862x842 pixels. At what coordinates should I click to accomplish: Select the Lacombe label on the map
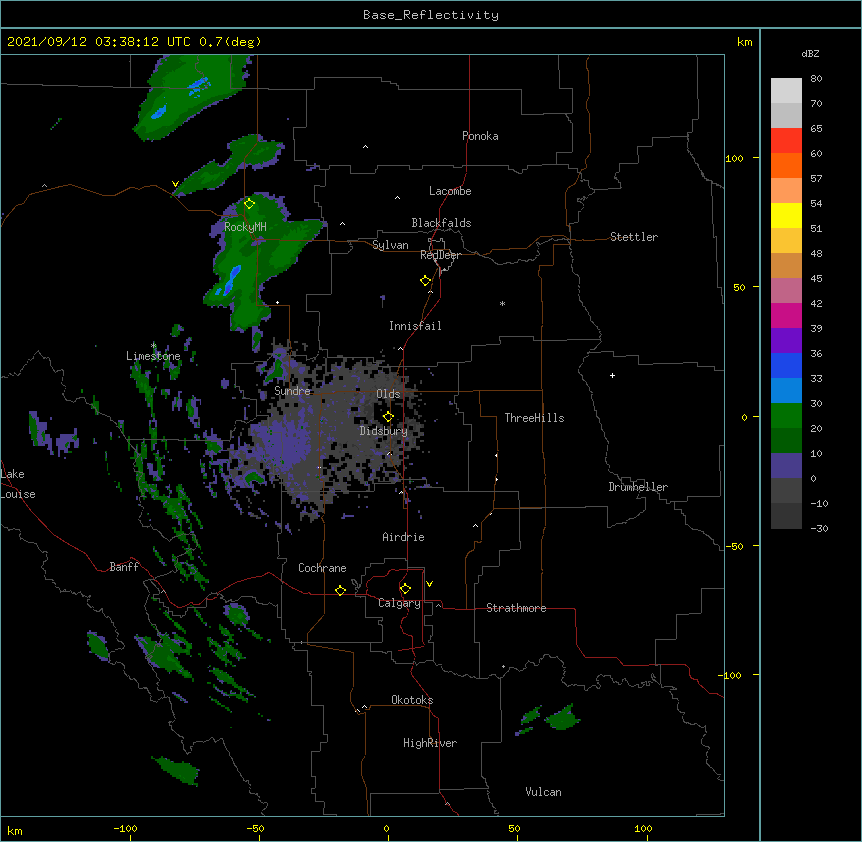[450, 191]
